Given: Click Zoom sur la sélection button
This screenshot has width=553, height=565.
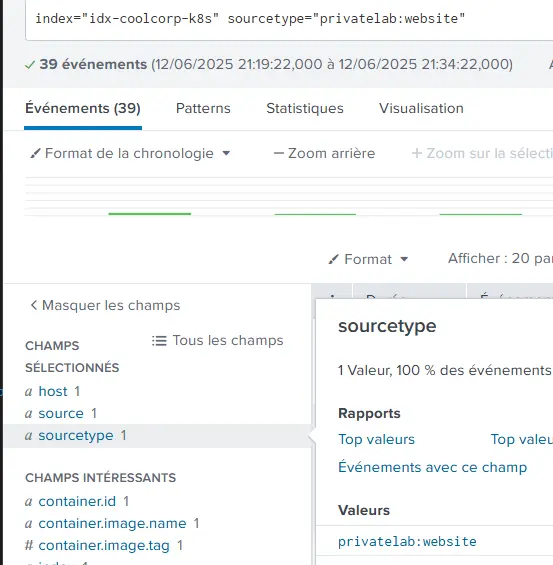Looking at the screenshot, I should click(482, 154).
